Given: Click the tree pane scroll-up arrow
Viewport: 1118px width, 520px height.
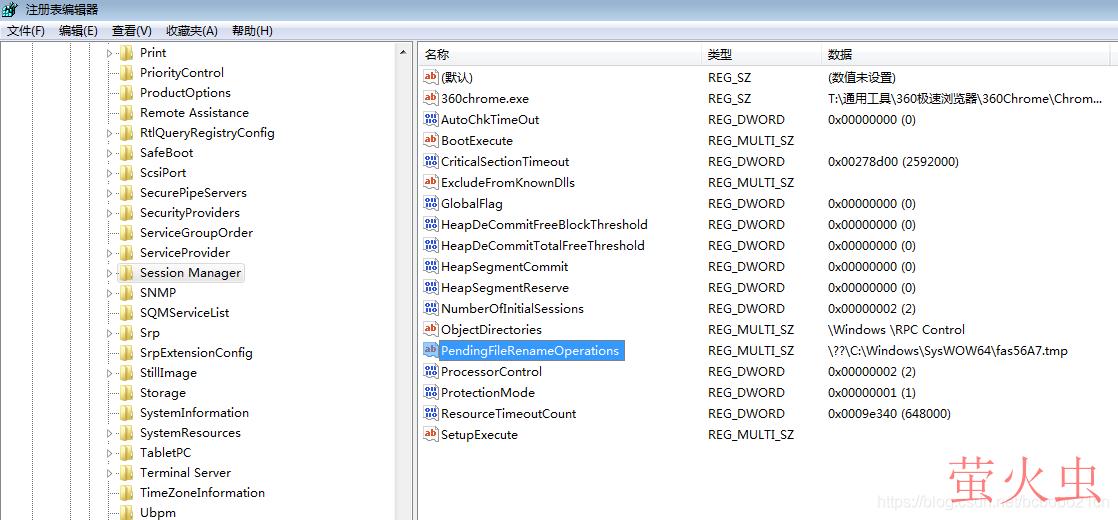Looking at the screenshot, I should point(404,52).
